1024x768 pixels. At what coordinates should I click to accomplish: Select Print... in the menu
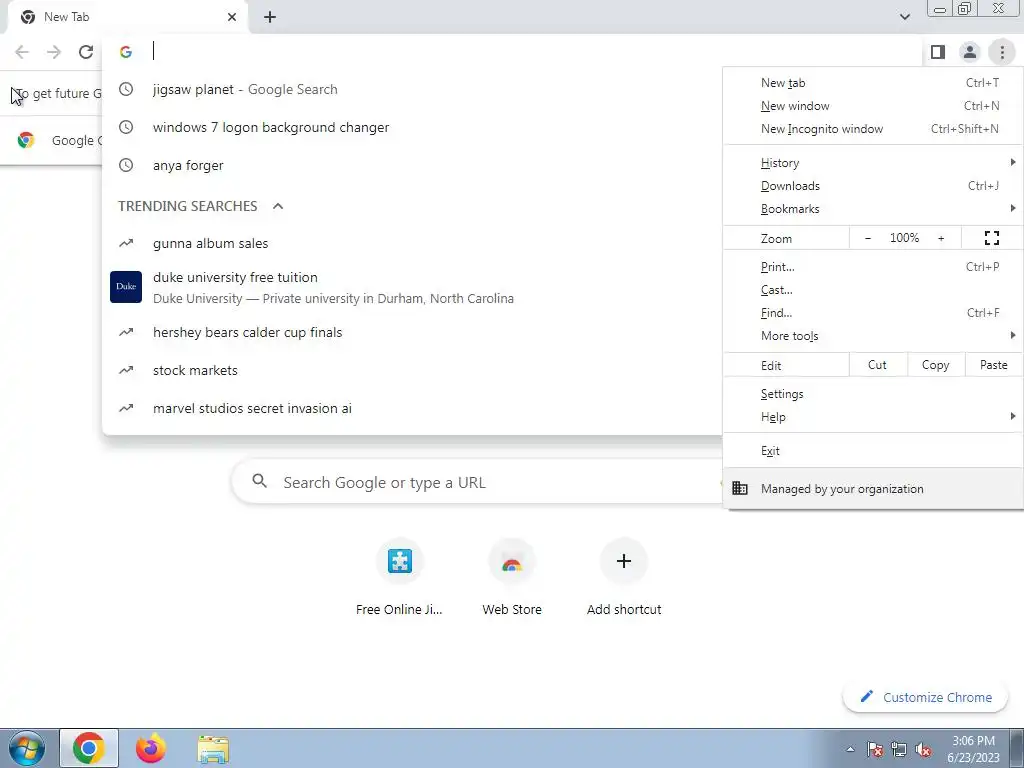[x=873, y=266]
